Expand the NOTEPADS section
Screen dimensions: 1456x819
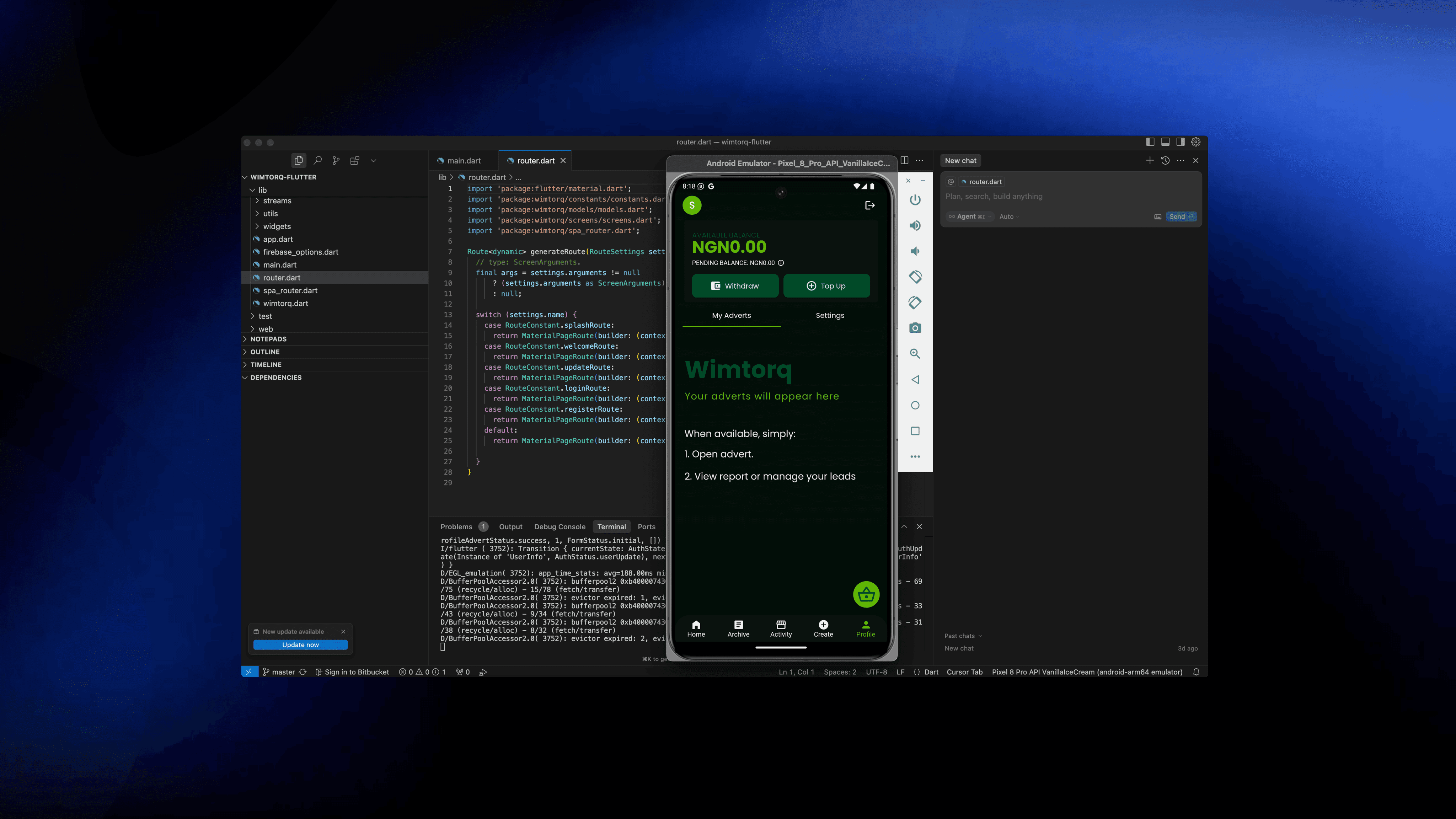(268, 339)
